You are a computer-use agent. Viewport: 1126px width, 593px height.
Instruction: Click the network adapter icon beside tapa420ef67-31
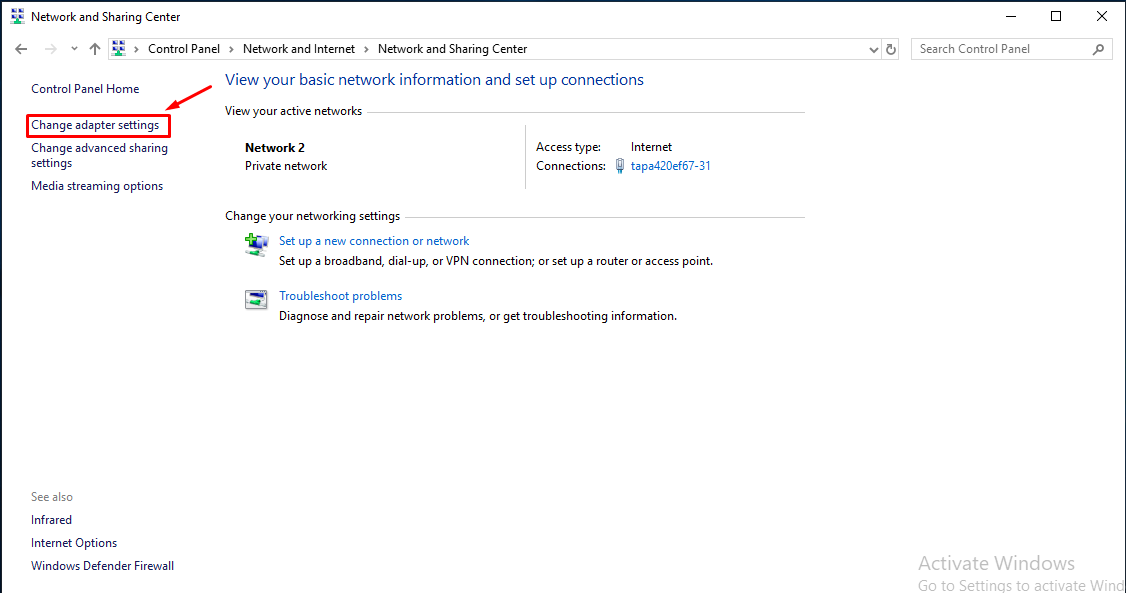[620, 166]
